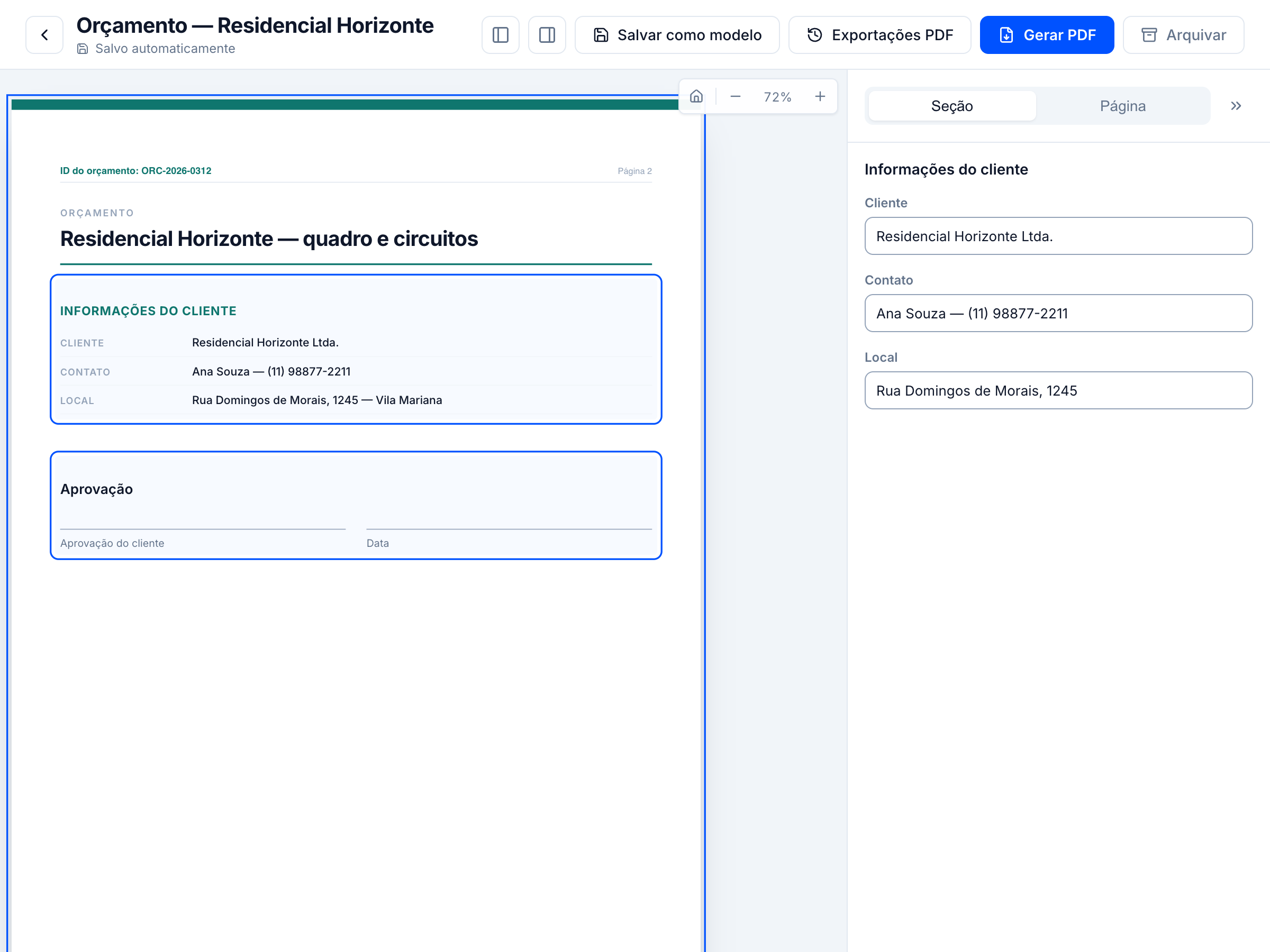1270x952 pixels.
Task: Archive the quote with Arquivar
Action: click(x=1183, y=35)
